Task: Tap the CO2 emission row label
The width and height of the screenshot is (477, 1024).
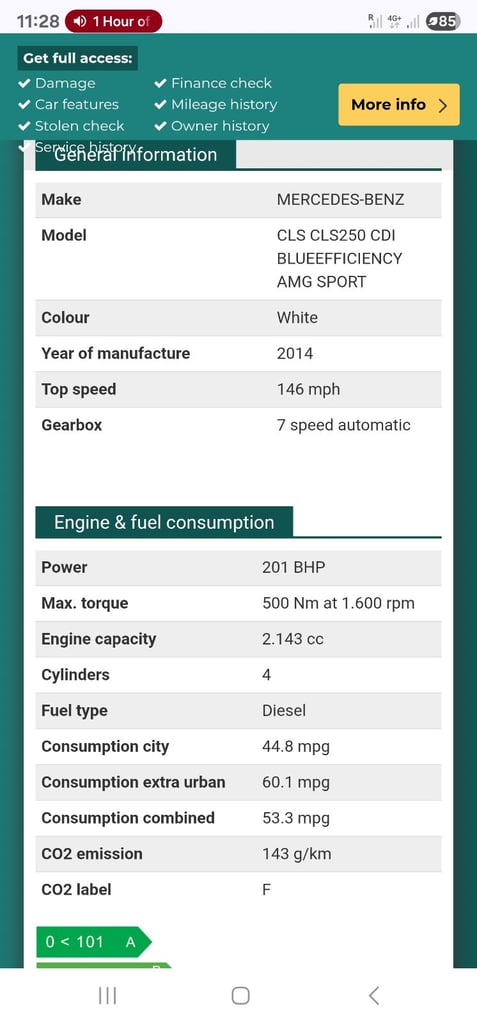Action: [x=91, y=854]
